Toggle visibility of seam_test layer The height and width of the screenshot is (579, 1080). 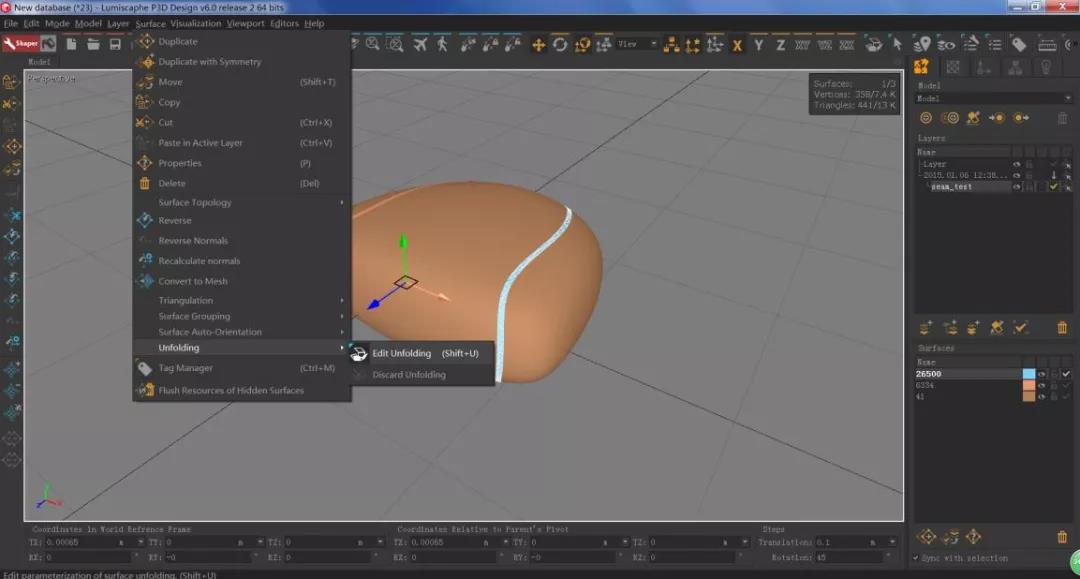click(x=1017, y=187)
